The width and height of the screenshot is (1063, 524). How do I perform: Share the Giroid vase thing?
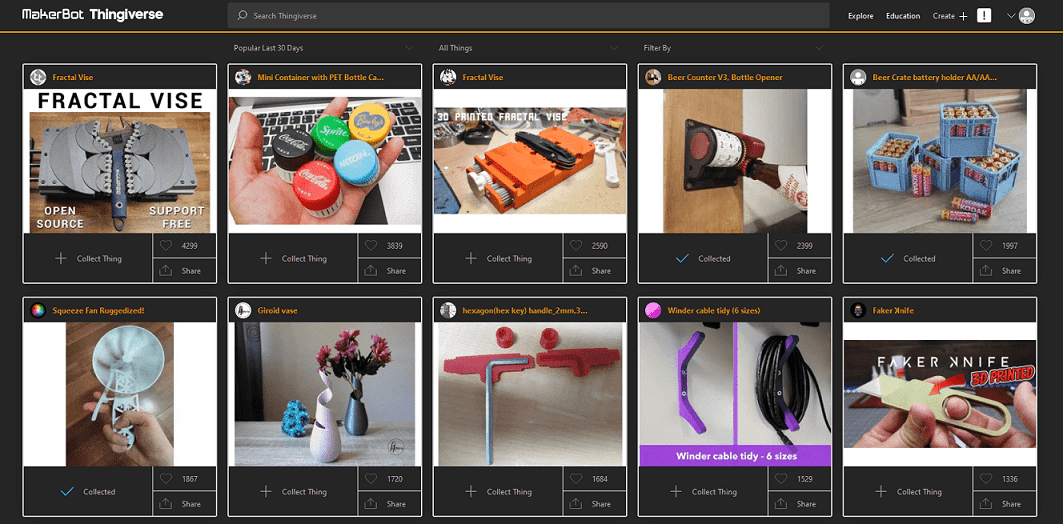coord(390,504)
